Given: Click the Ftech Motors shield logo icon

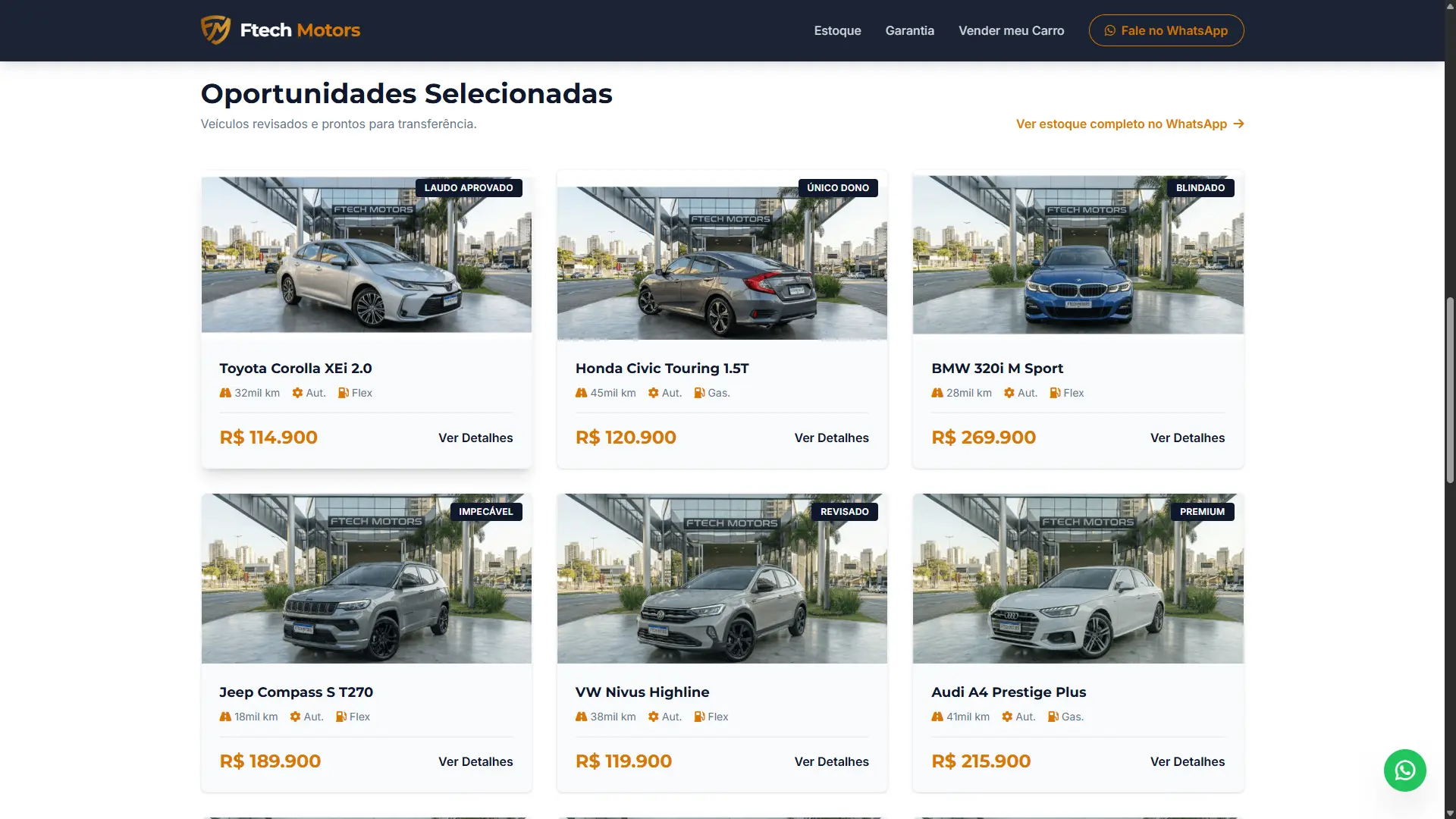Looking at the screenshot, I should pos(215,30).
